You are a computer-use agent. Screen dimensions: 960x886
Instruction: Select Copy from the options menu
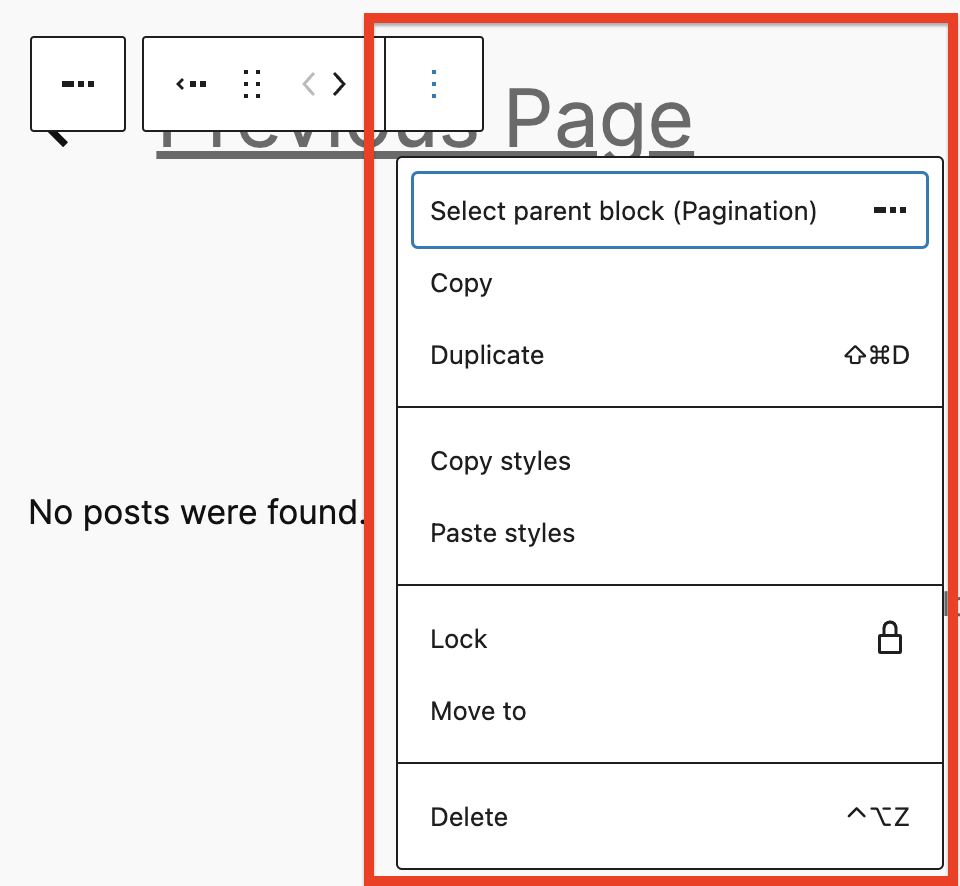point(461,283)
